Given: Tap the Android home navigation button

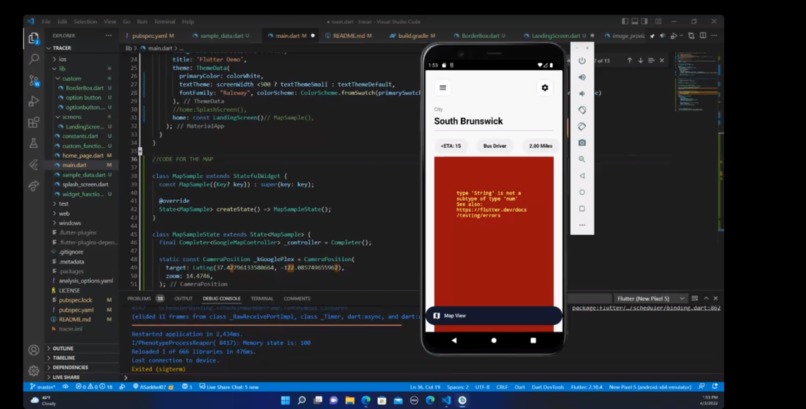Looking at the screenshot, I should pos(493,340).
